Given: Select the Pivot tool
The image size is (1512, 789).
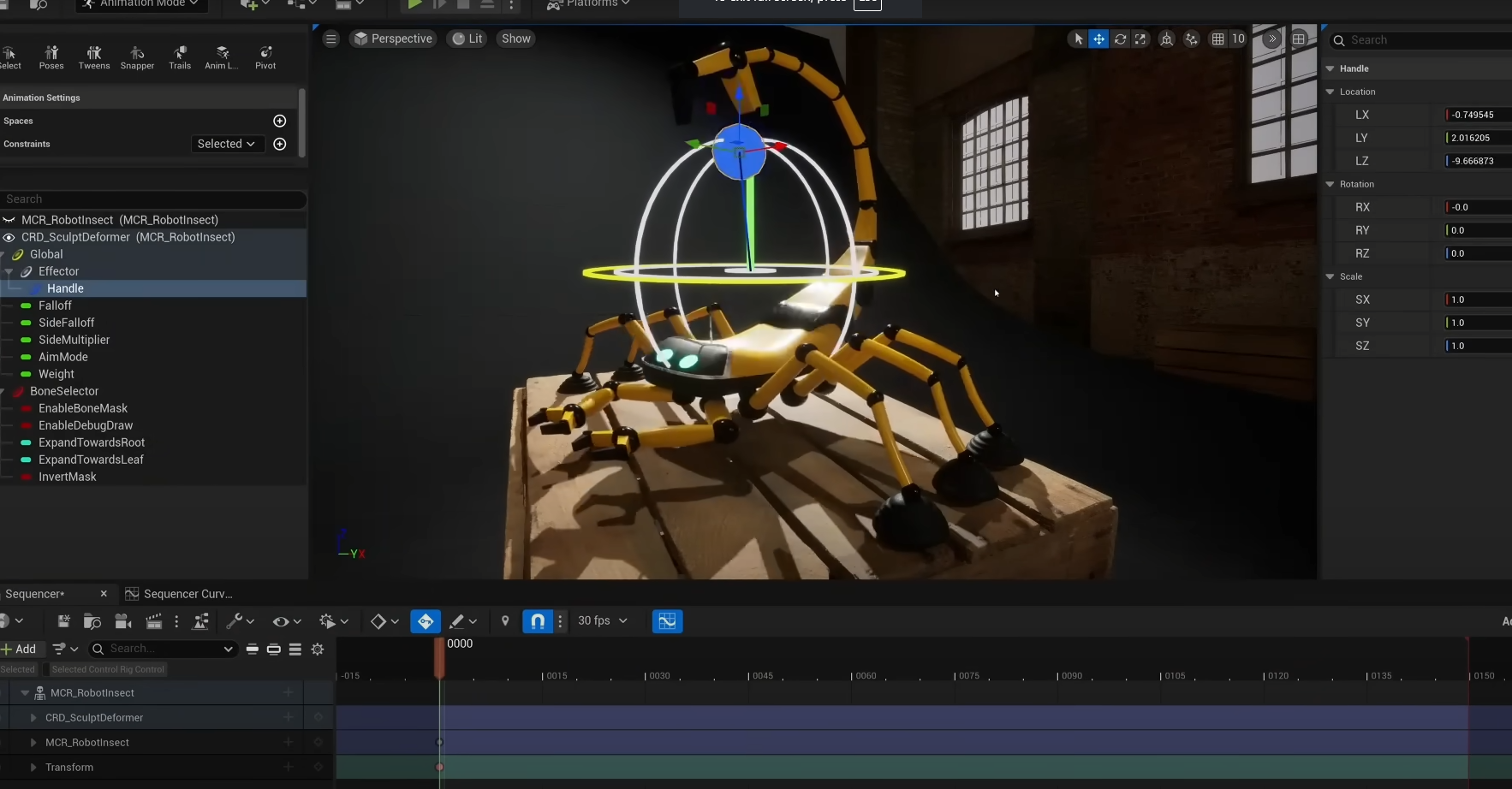Looking at the screenshot, I should (x=265, y=56).
